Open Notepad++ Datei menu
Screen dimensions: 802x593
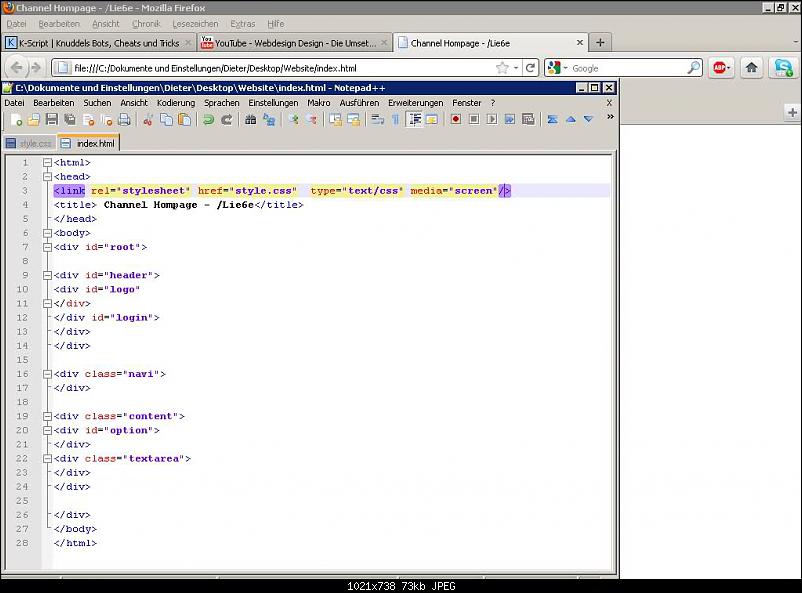click(x=14, y=103)
